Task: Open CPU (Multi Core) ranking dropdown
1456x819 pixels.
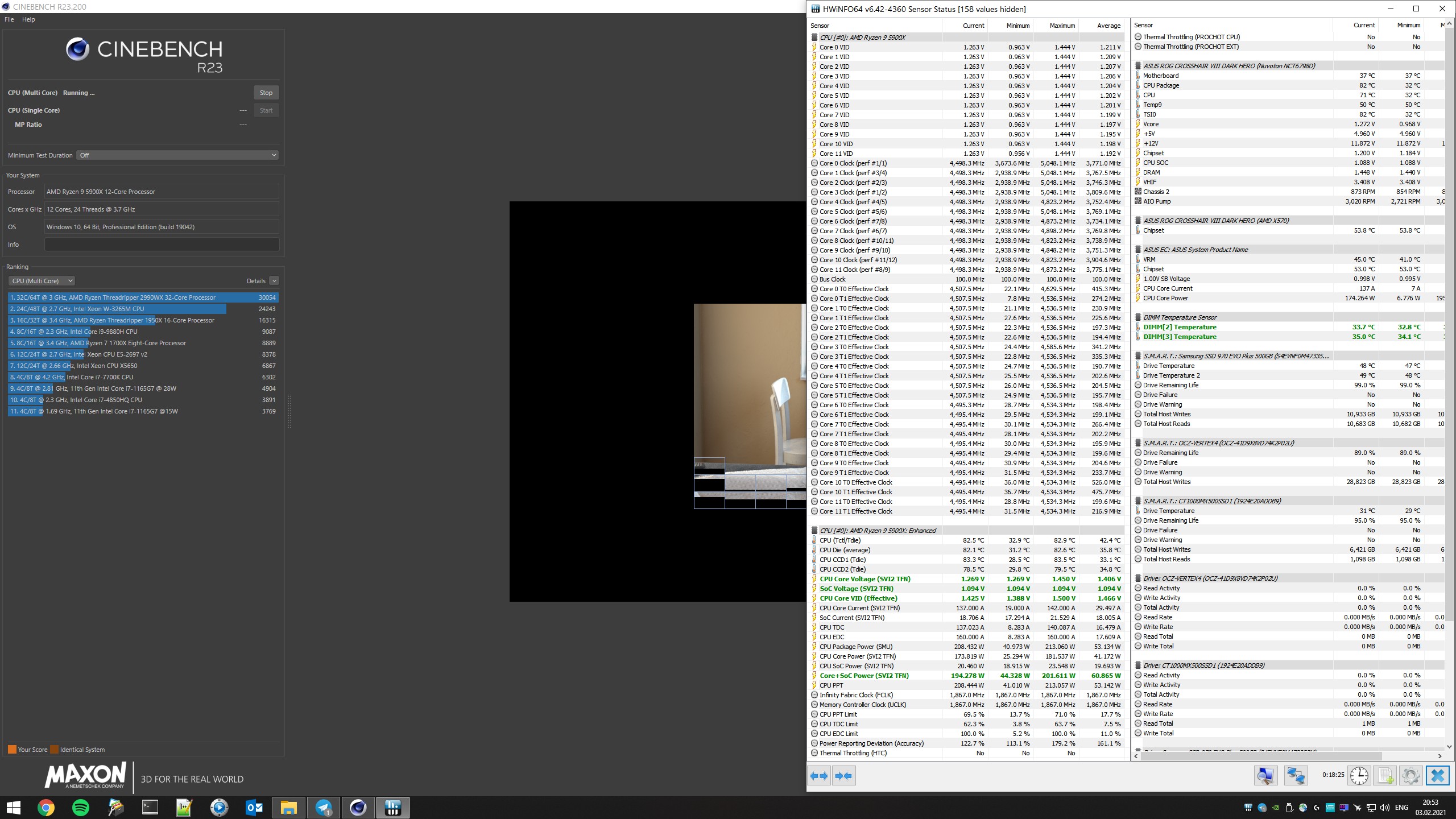Action: click(x=42, y=281)
